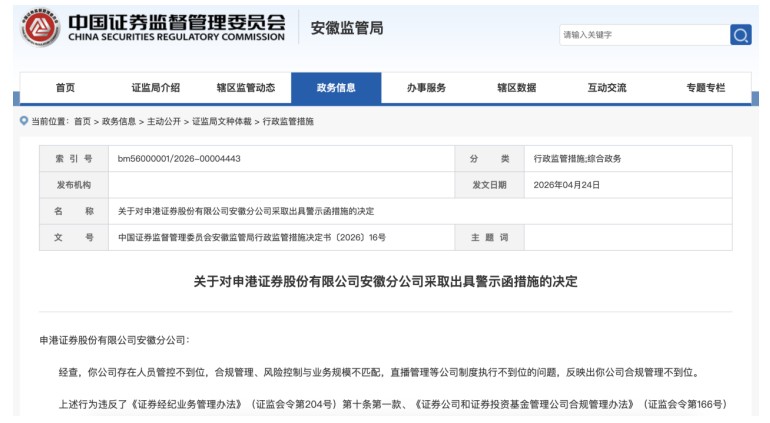
Task: Open the 专题专栏 navigation tab
Action: (706, 87)
